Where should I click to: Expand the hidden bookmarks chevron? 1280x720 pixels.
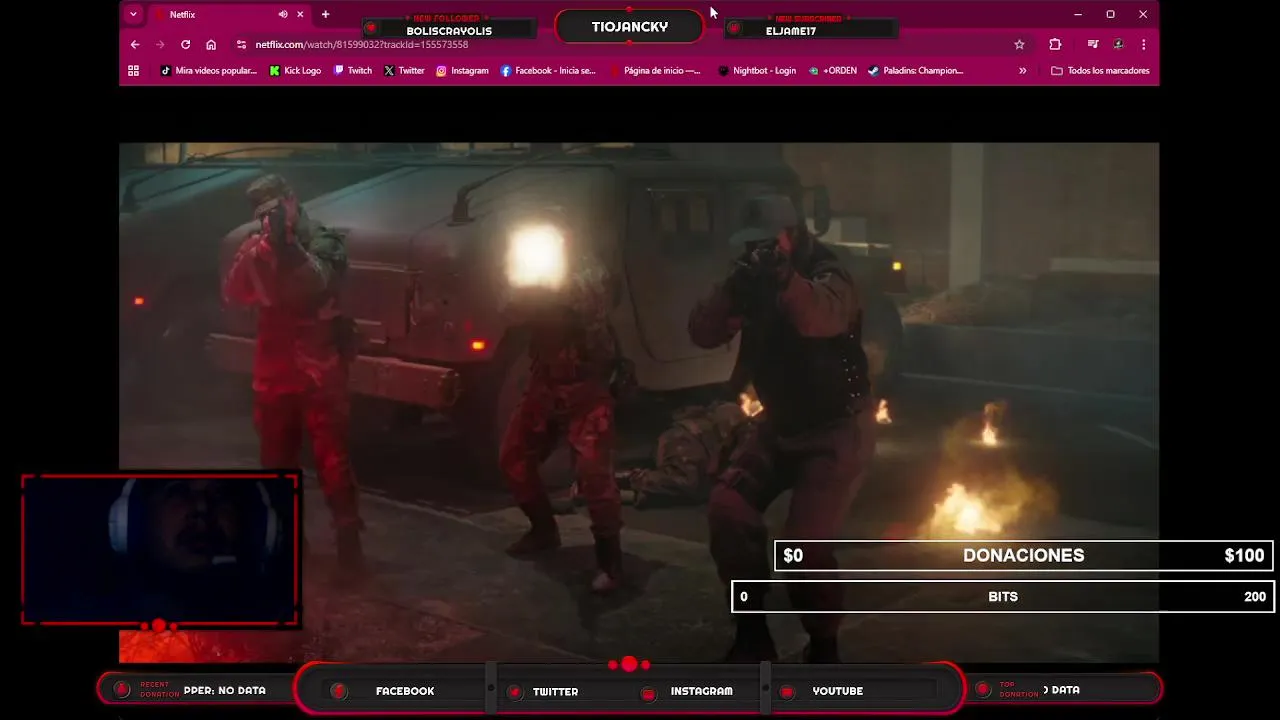pyautogui.click(x=1022, y=71)
